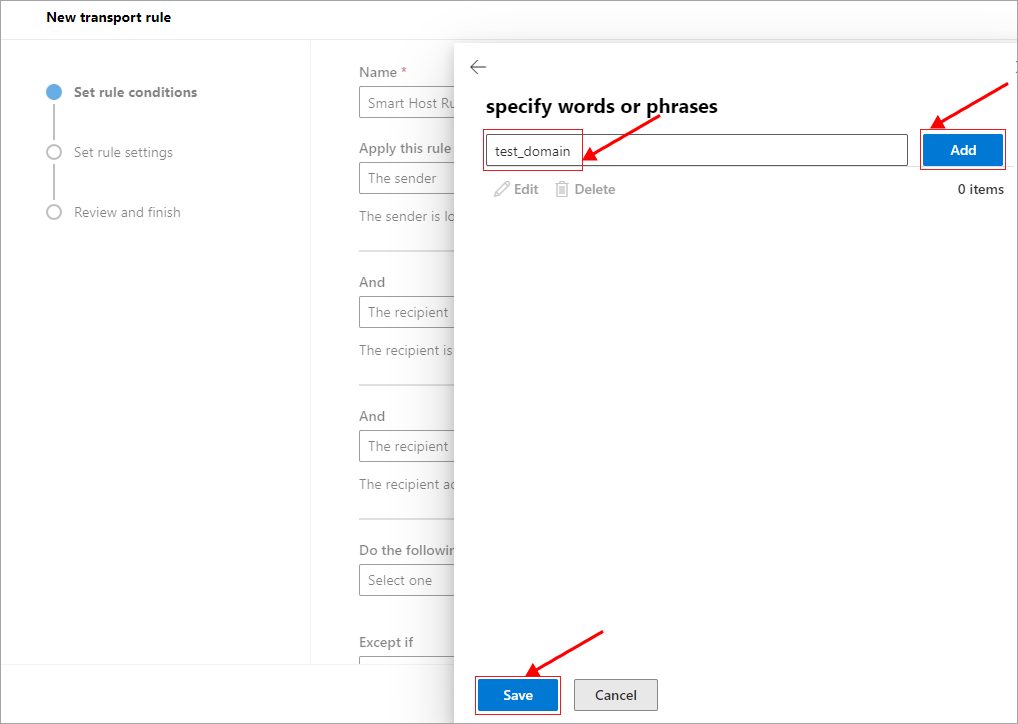Click the Delete trash can icon

pos(562,189)
